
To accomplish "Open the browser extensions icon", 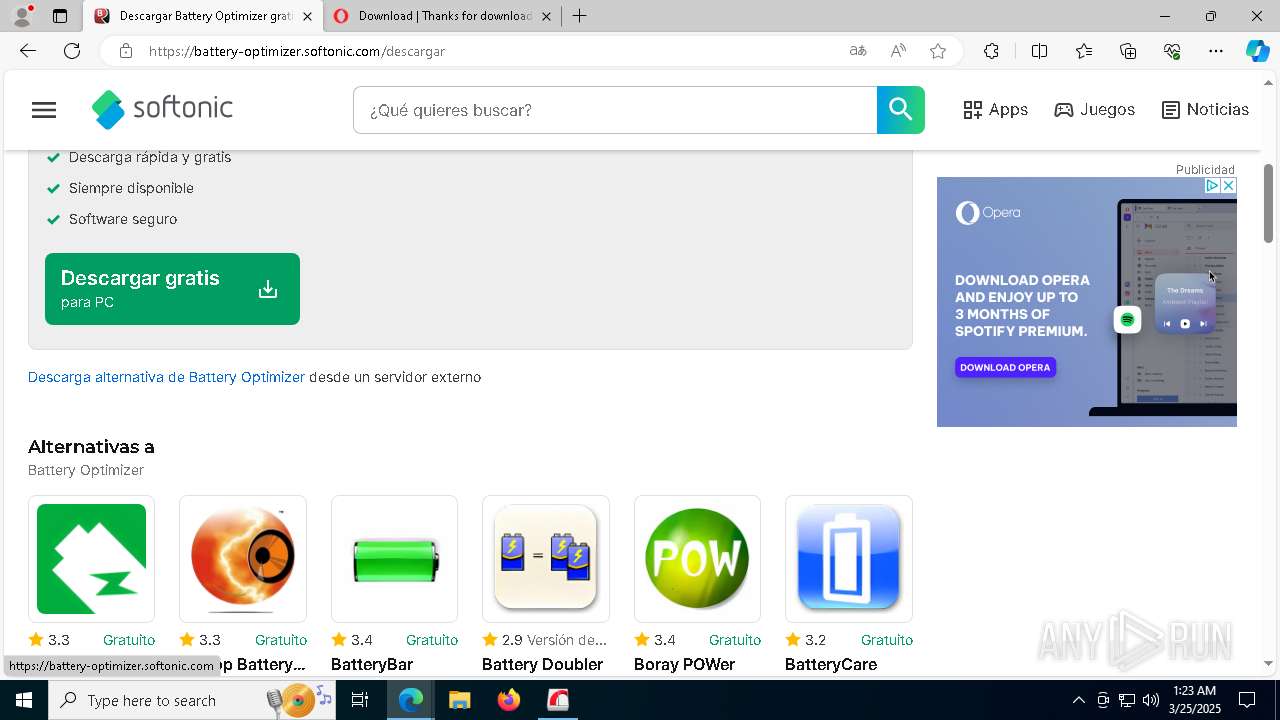I will (991, 51).
